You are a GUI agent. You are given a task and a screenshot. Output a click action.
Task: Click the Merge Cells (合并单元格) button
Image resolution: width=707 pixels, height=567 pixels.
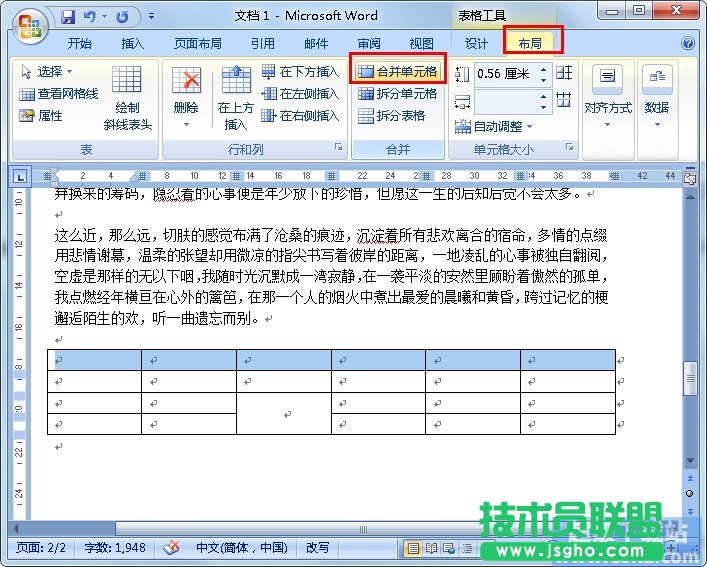click(x=398, y=72)
